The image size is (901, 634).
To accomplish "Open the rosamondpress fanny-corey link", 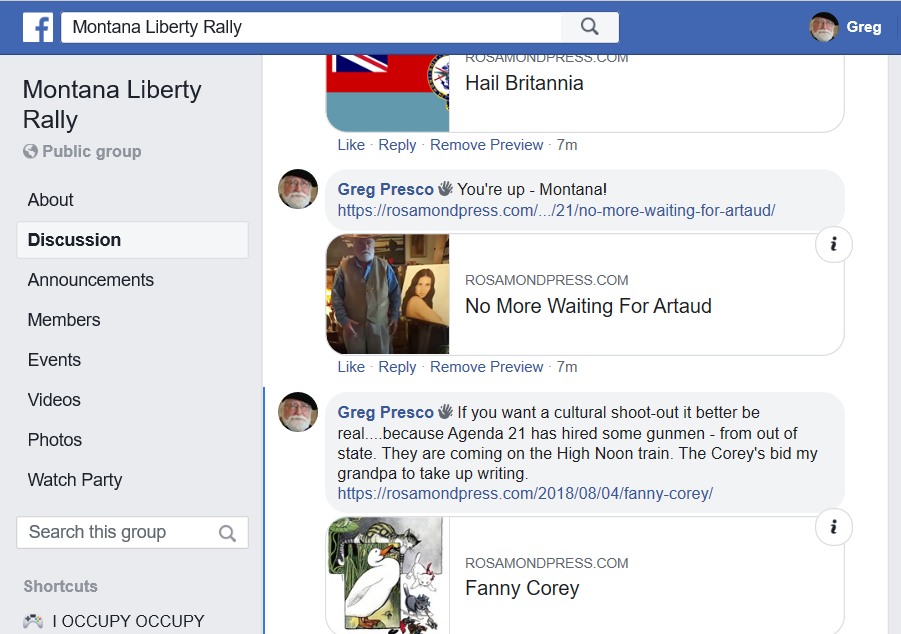I will [525, 493].
